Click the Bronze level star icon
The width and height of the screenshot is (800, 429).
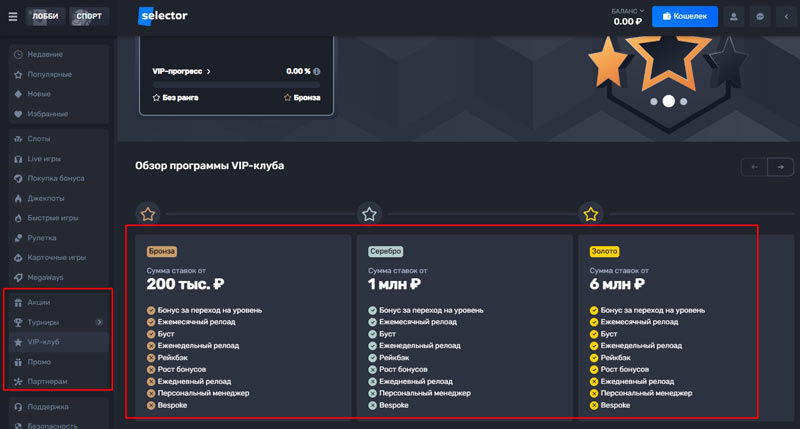click(x=148, y=213)
